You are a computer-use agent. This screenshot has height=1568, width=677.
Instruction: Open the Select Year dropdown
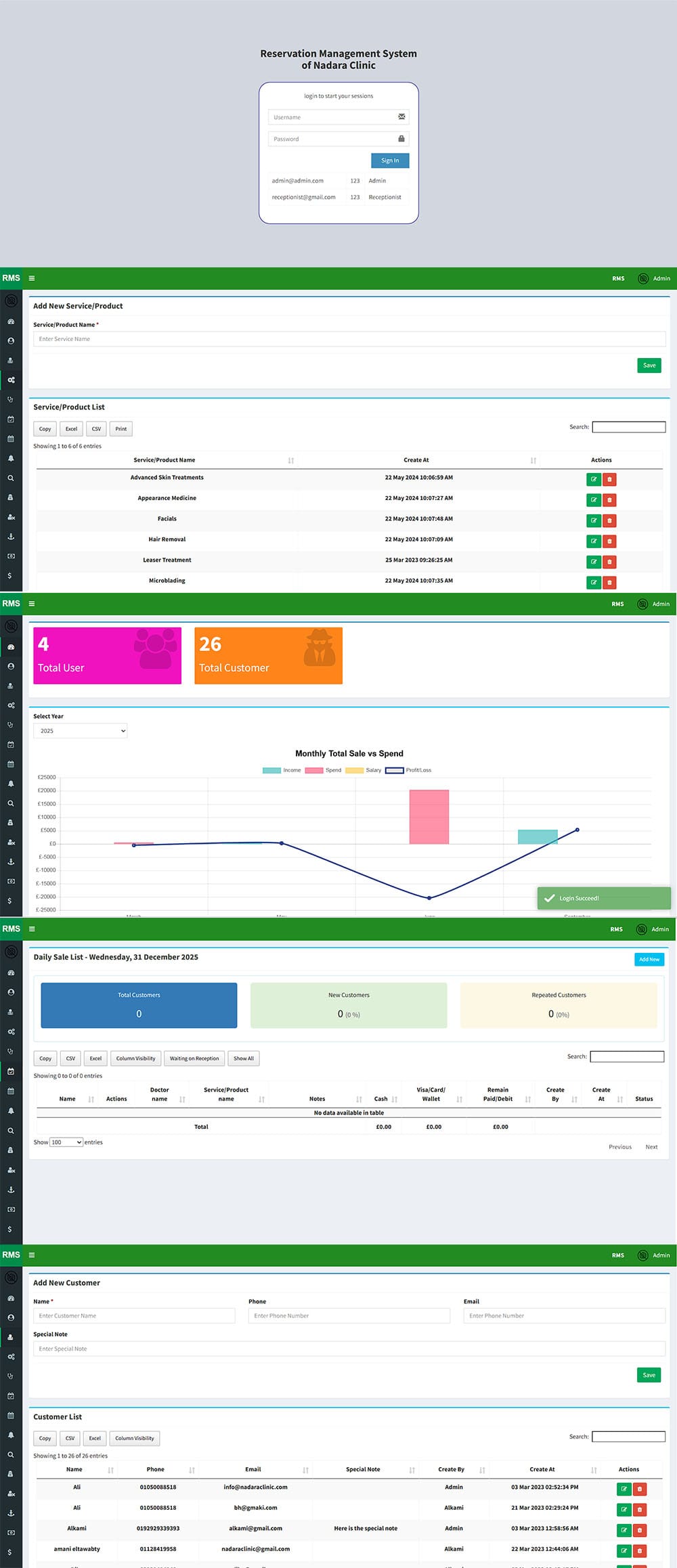point(81,731)
